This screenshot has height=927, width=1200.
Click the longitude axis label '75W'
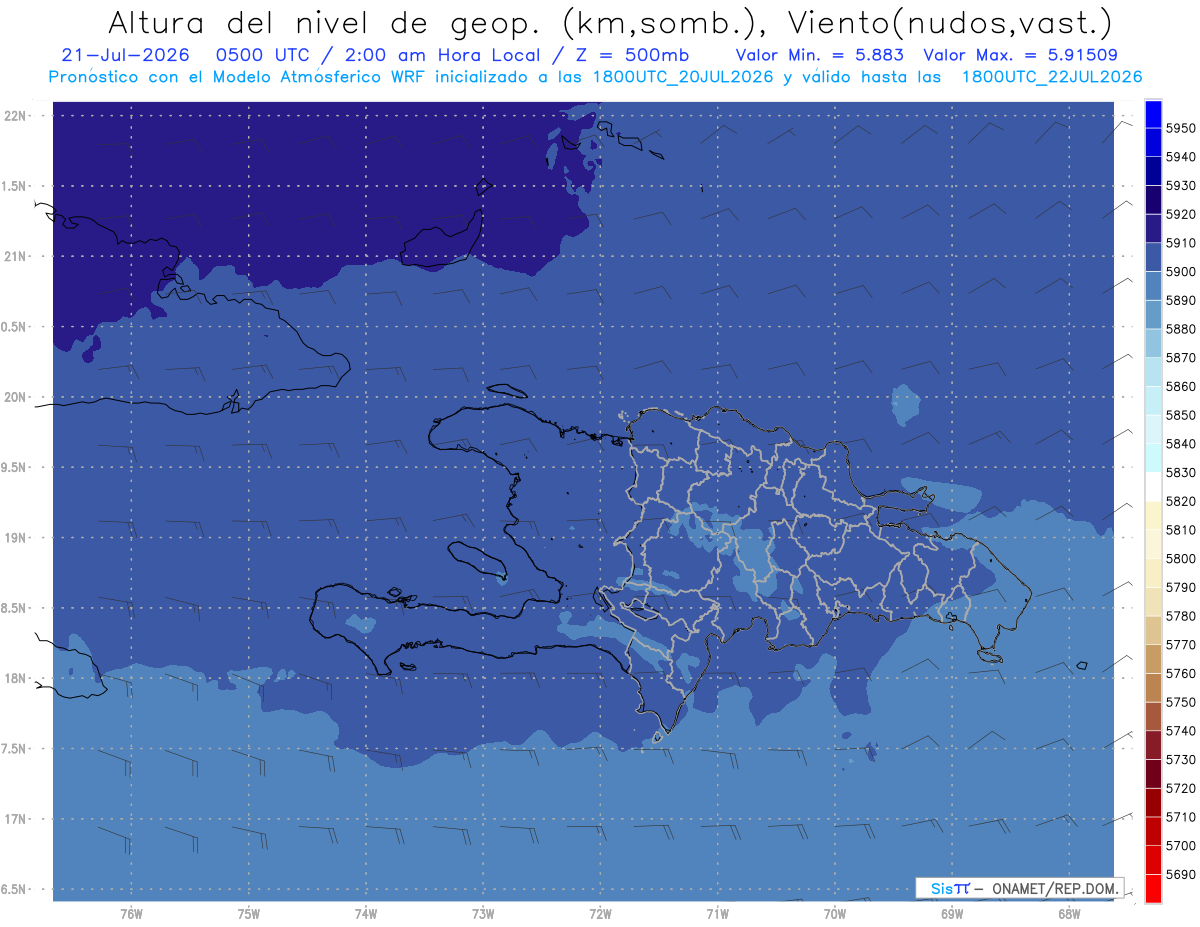(248, 914)
